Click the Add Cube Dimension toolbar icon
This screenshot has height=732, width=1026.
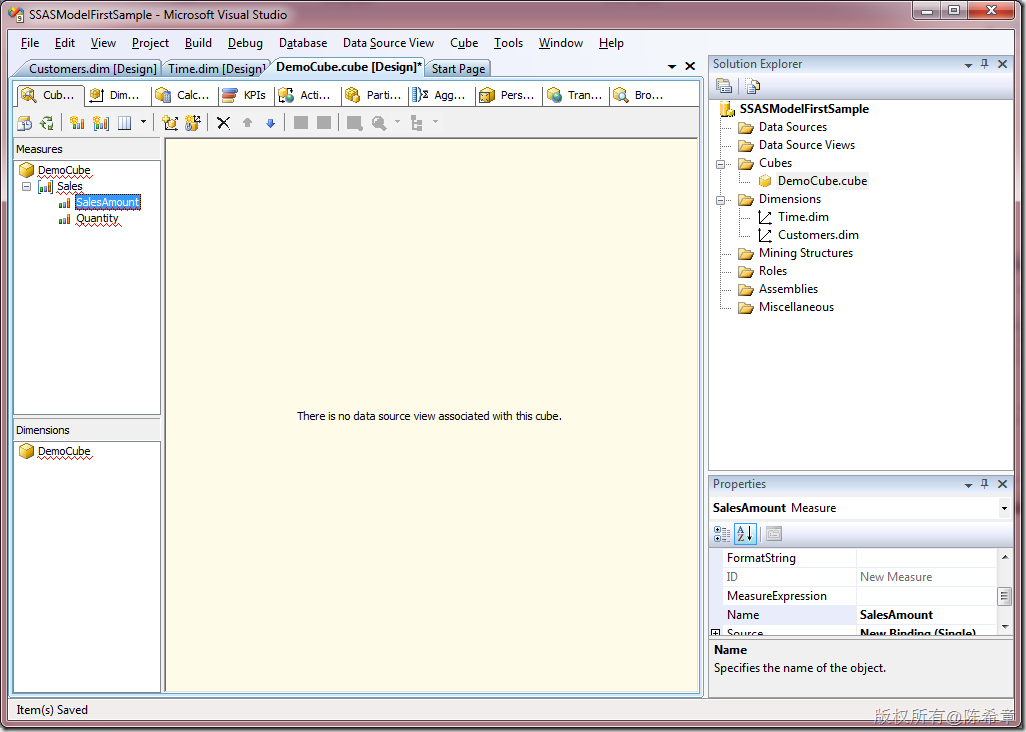[x=170, y=123]
